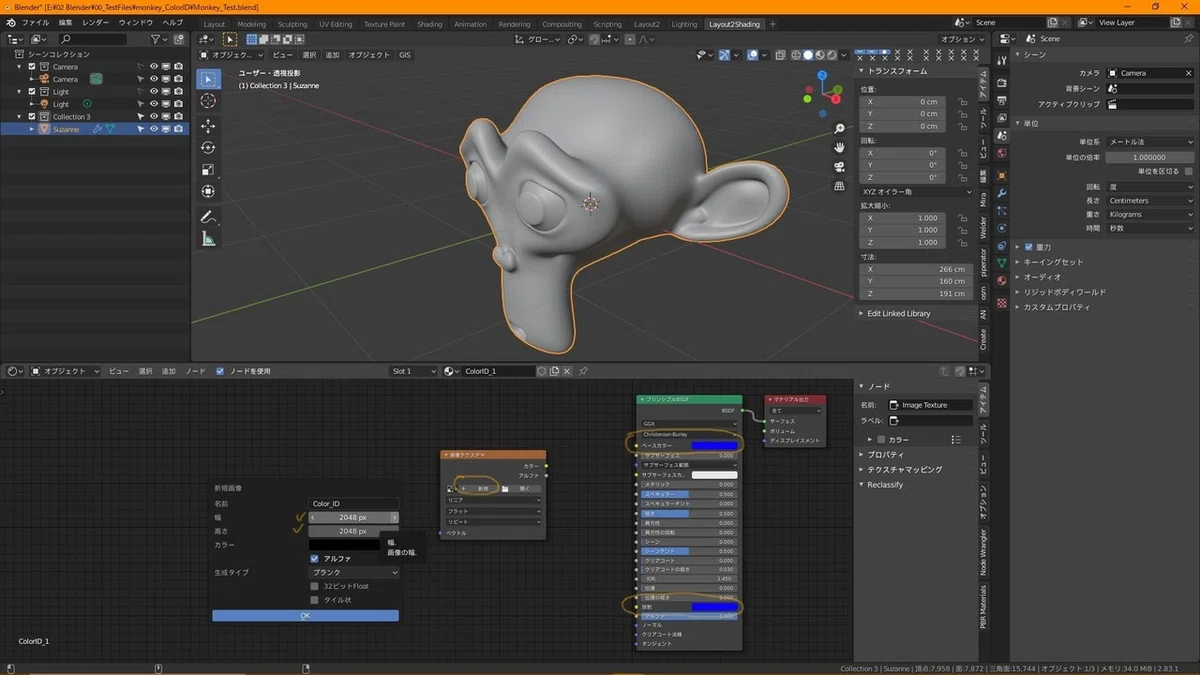The image size is (1200, 675).
Task: Switch to the Texture Paint workspace tab
Action: [x=385, y=24]
